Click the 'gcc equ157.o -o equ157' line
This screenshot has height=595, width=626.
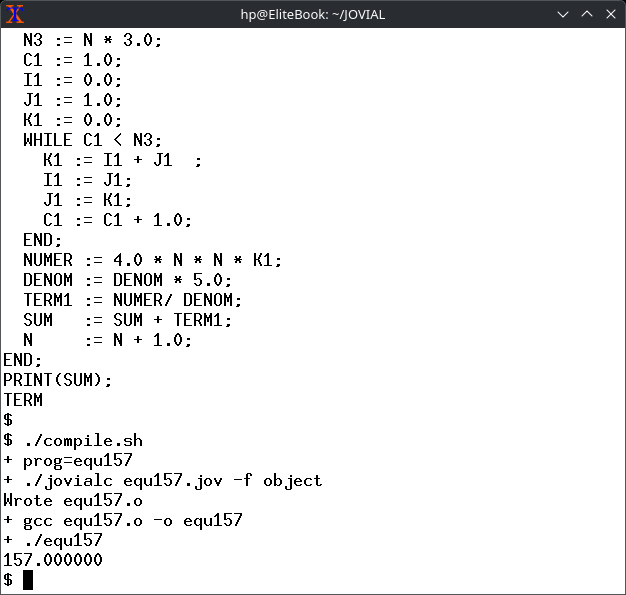[133, 520]
